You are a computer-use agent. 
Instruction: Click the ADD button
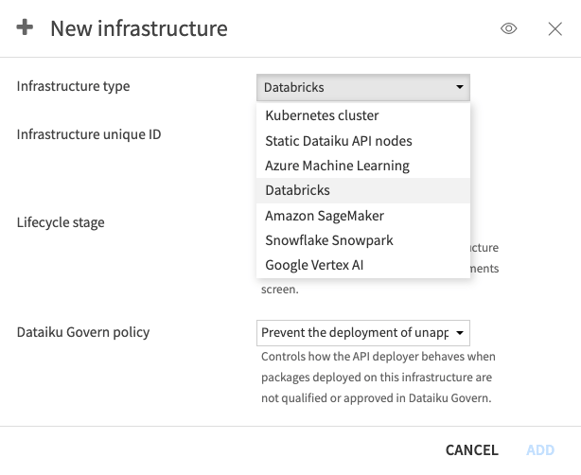pyautogui.click(x=540, y=450)
